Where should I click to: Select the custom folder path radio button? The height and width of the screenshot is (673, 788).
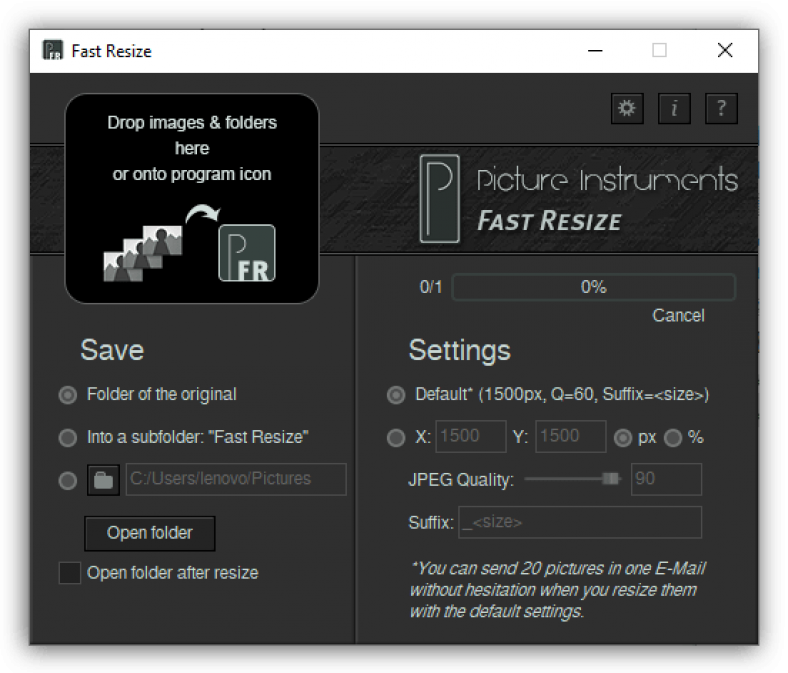click(x=68, y=480)
